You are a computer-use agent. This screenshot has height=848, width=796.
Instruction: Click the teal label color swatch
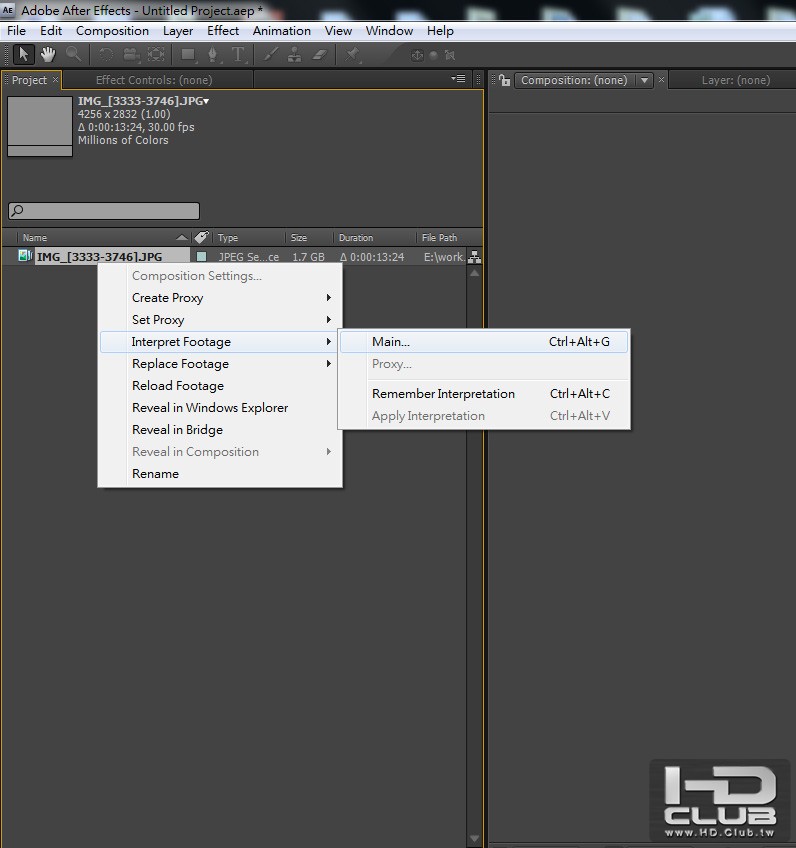(x=201, y=256)
